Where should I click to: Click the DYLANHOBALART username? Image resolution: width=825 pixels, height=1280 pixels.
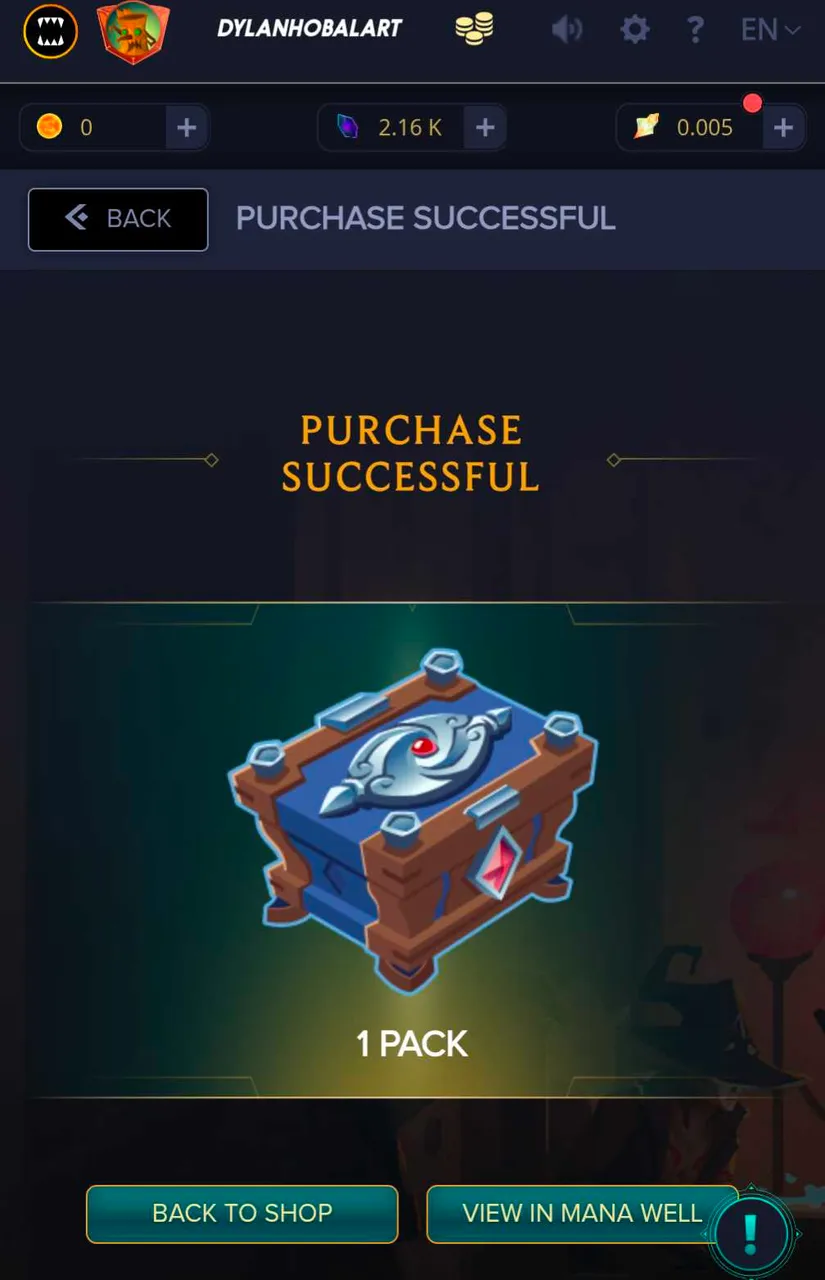(x=309, y=28)
